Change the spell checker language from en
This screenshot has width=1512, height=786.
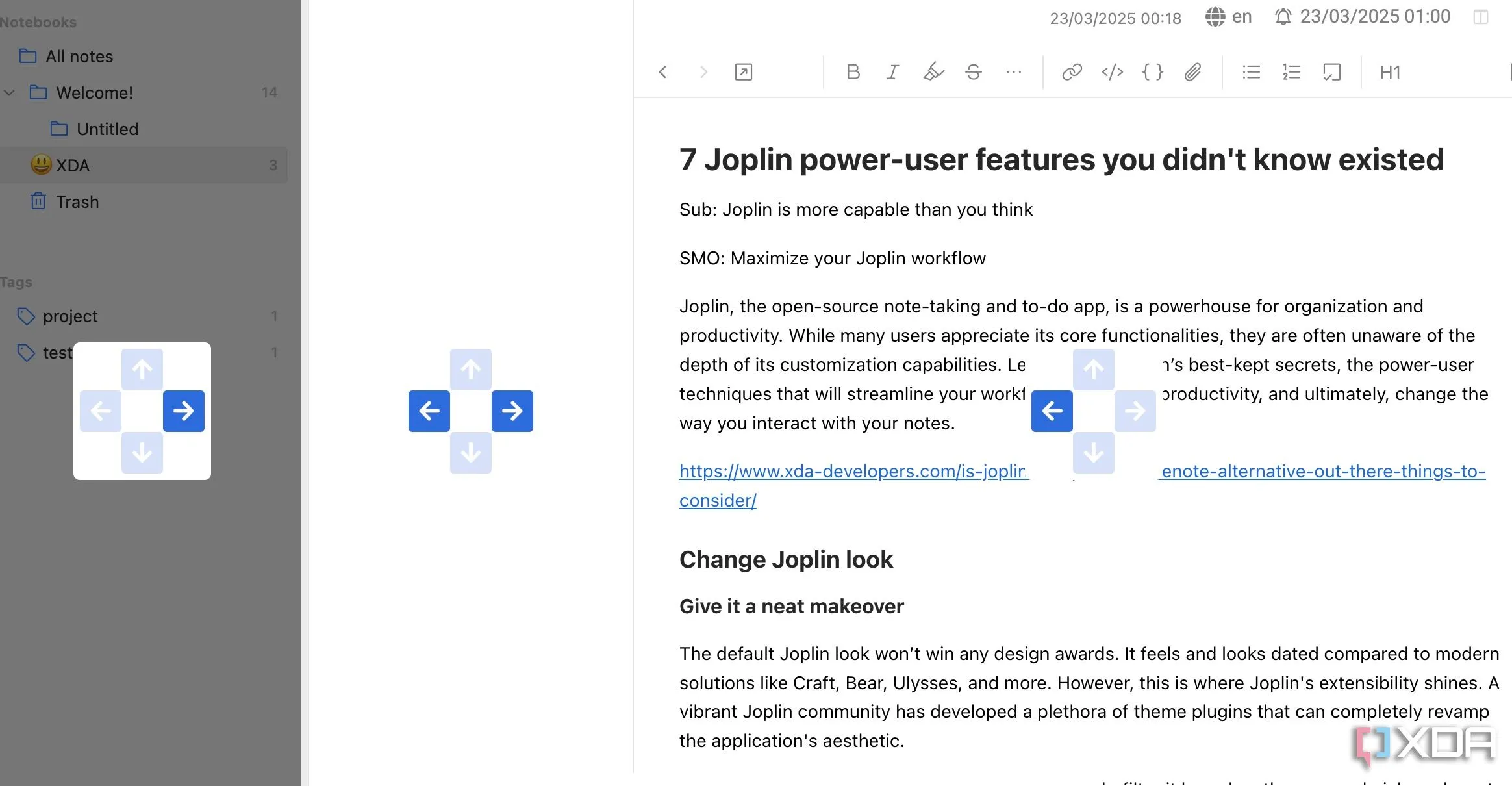1228,17
